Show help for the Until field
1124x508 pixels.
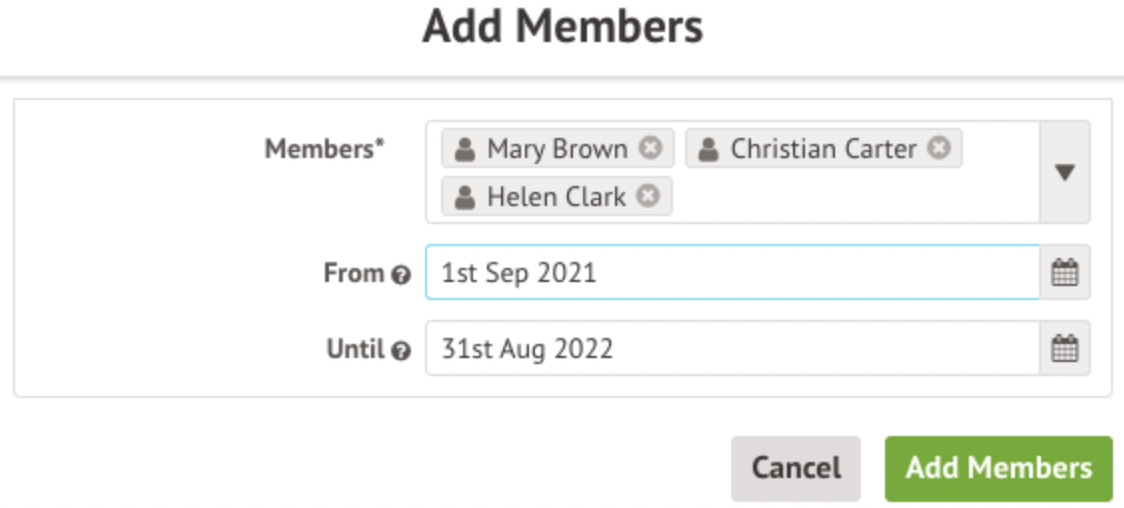[x=401, y=351]
